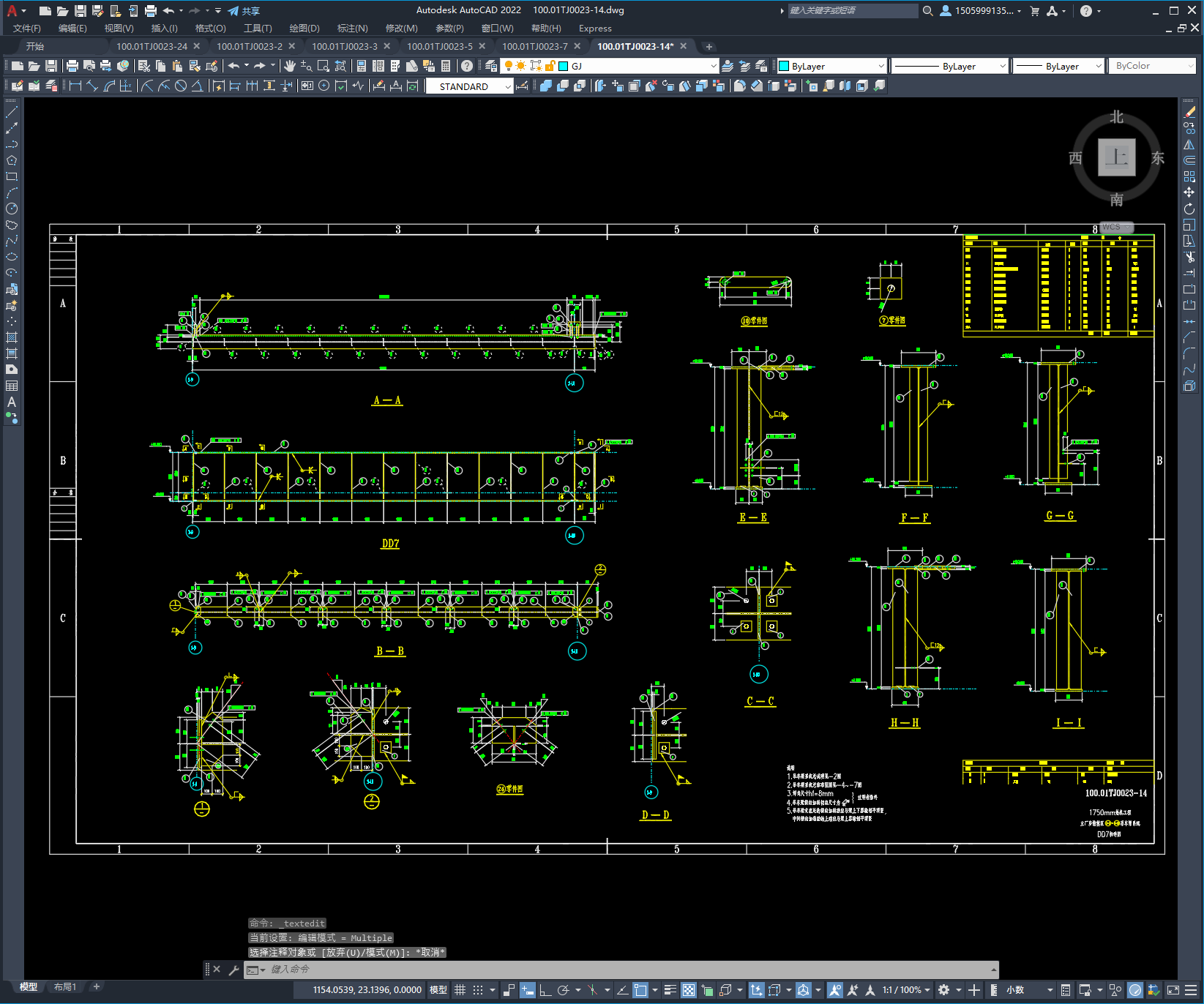Click the Clean Screen icon in status bar
The height and width of the screenshot is (1004, 1204).
click(x=1173, y=990)
